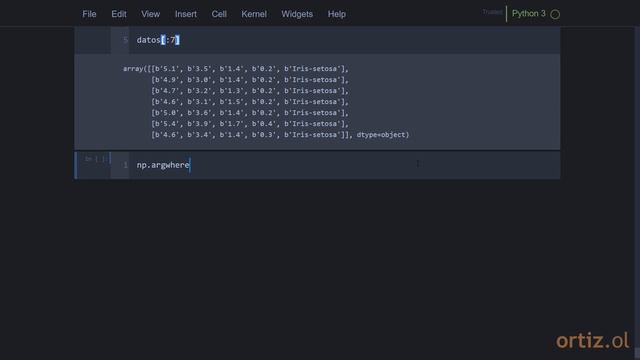Open the File menu
This screenshot has width=640, height=360.
[89, 14]
